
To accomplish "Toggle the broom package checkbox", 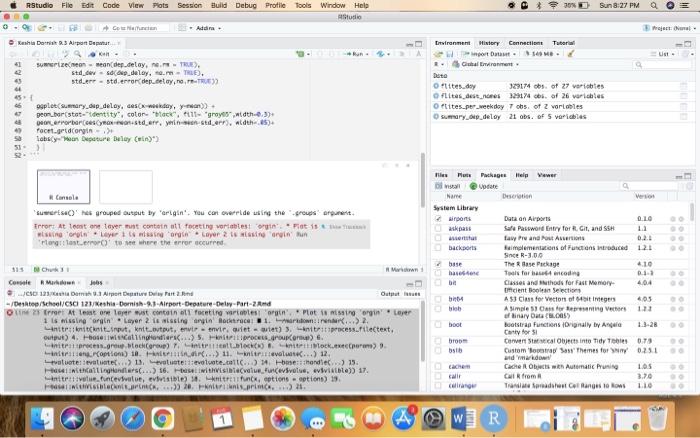I will [x=438, y=341].
